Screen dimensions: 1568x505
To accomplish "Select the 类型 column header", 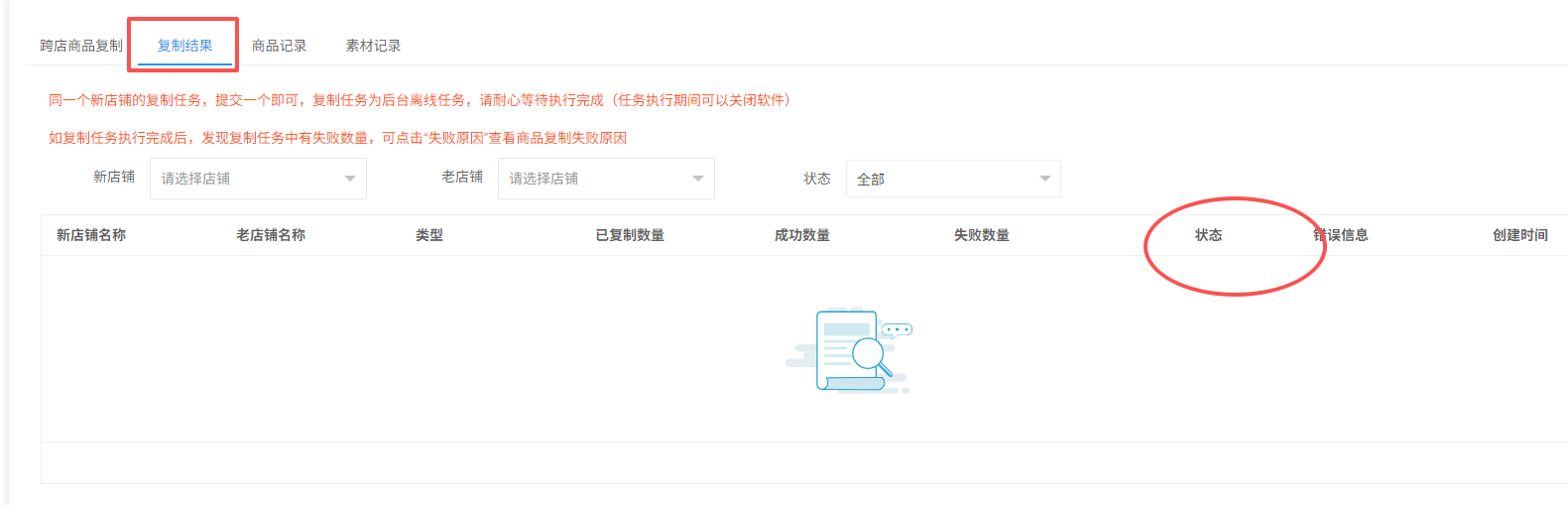I will (x=429, y=235).
